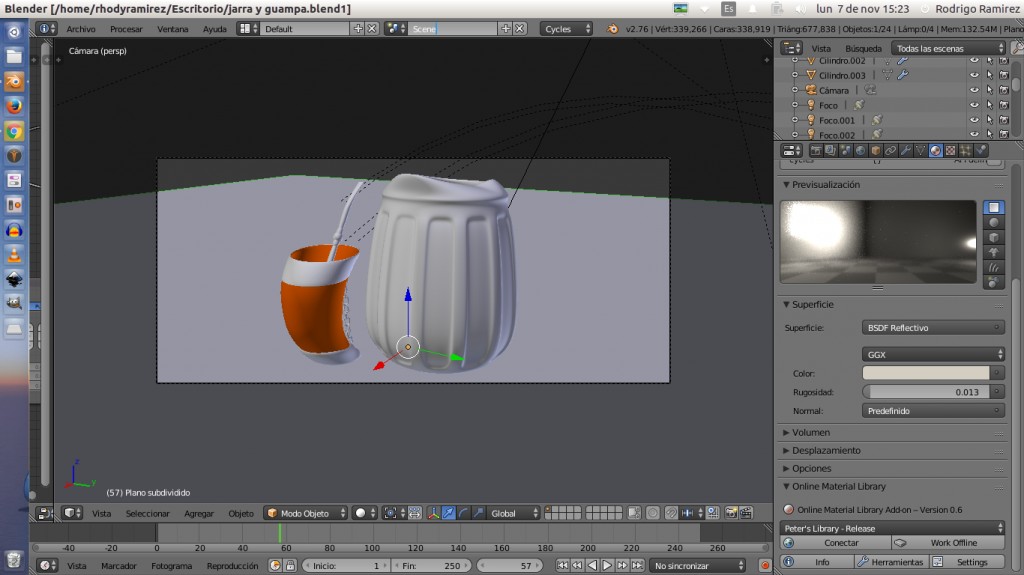Toggle visibility eye for Foco object

coord(974,105)
